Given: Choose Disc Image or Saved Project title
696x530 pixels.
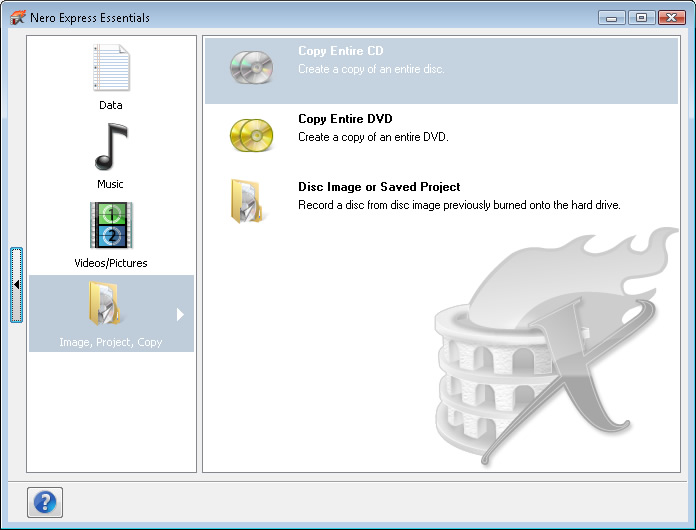Looking at the screenshot, I should pos(379,187).
